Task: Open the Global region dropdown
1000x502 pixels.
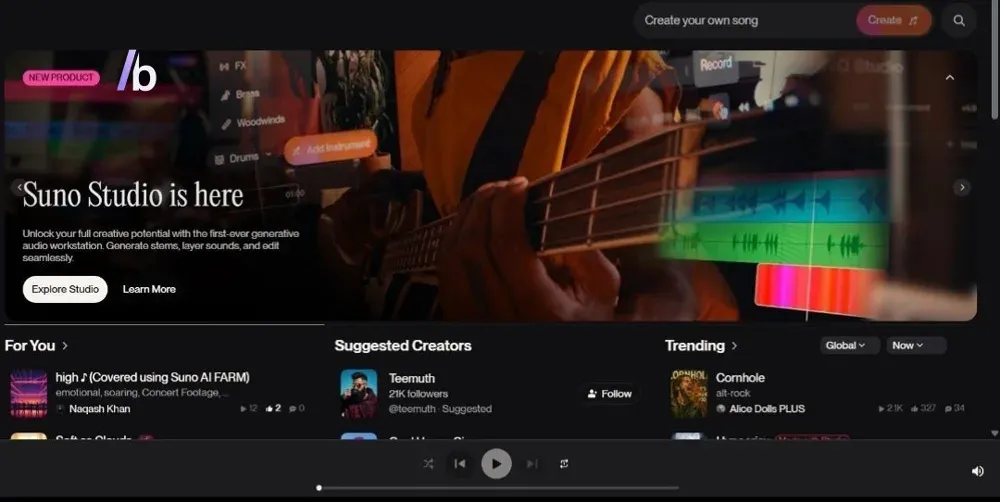Action: click(849, 345)
